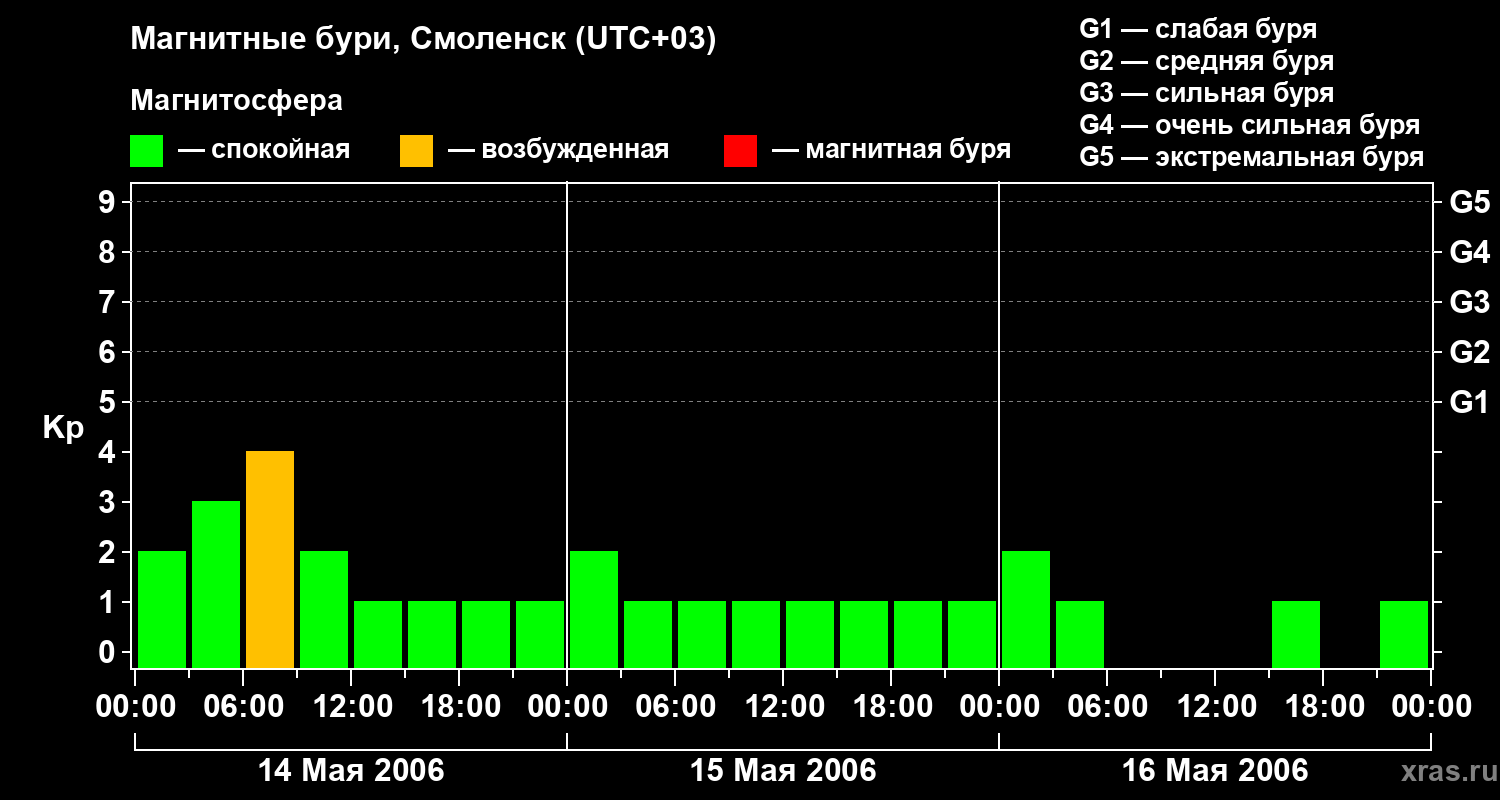The height and width of the screenshot is (800, 1500).
Task: Click the orange 'возбужденная' legend swatch
Action: pyautogui.click(x=416, y=151)
